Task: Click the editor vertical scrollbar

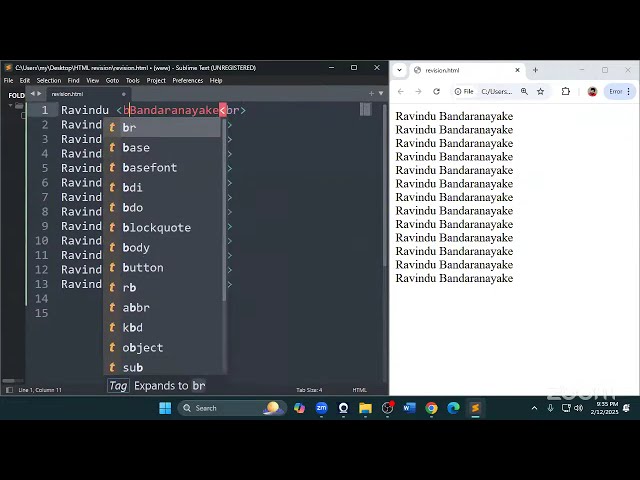Action: [384, 186]
